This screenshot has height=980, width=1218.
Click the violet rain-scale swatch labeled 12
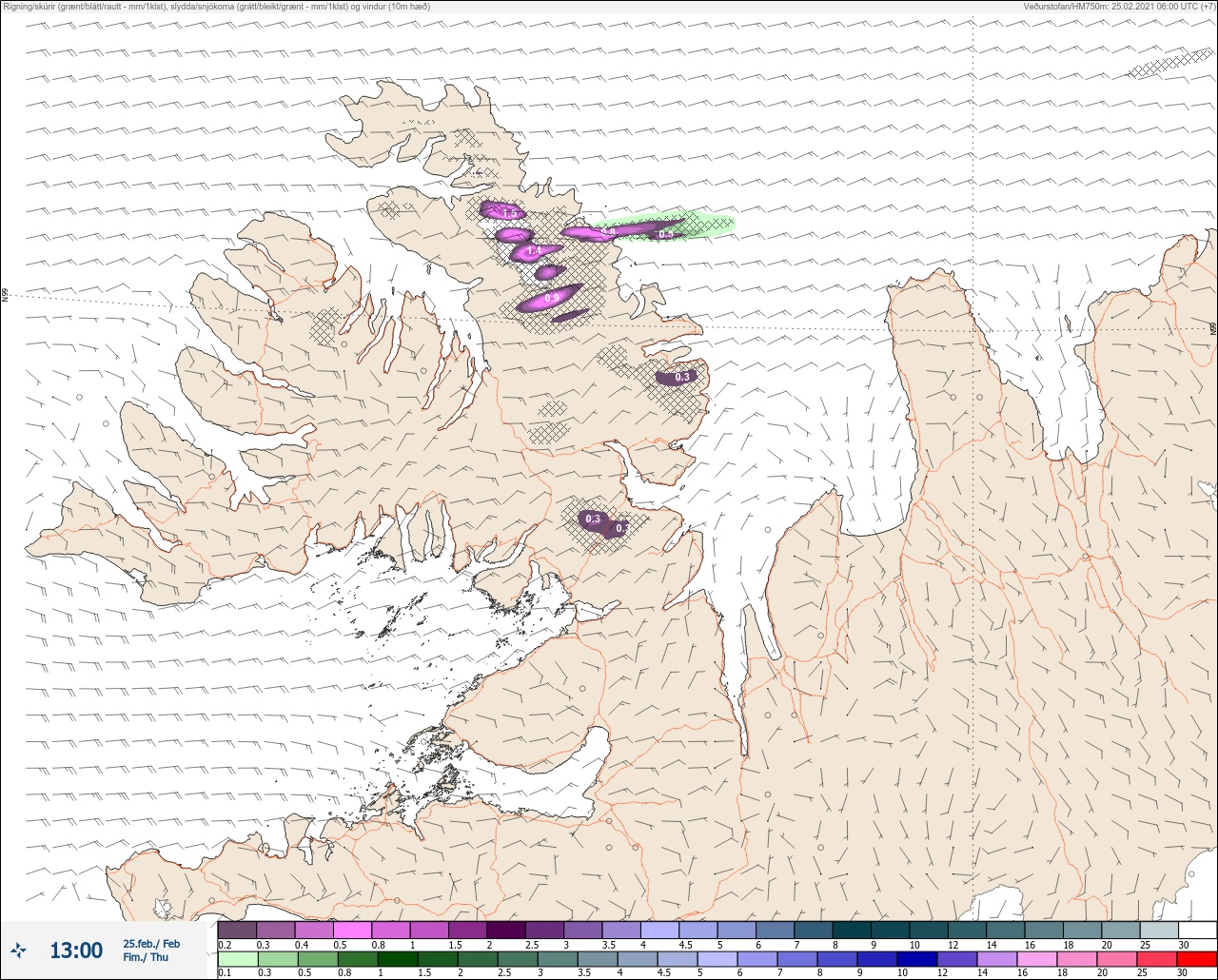pyautogui.click(x=956, y=958)
